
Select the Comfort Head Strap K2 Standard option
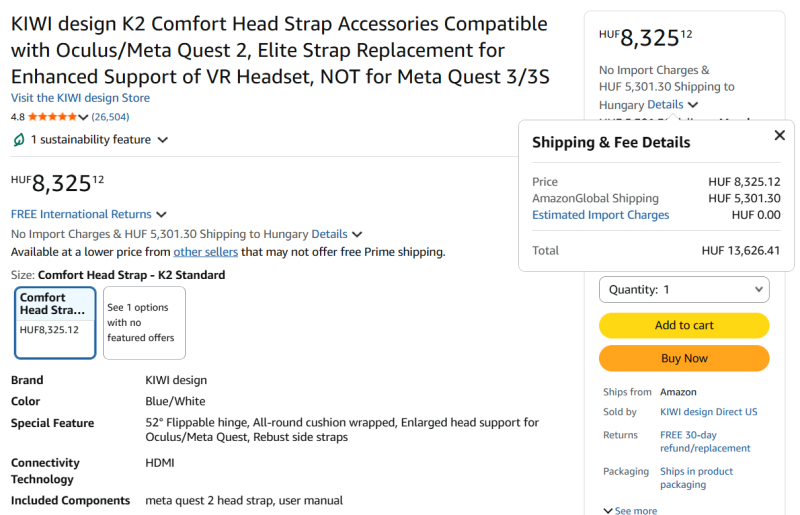(55, 322)
